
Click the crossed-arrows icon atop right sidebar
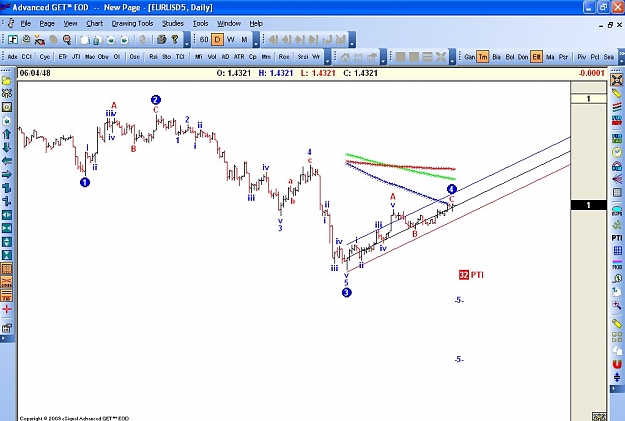click(617, 80)
